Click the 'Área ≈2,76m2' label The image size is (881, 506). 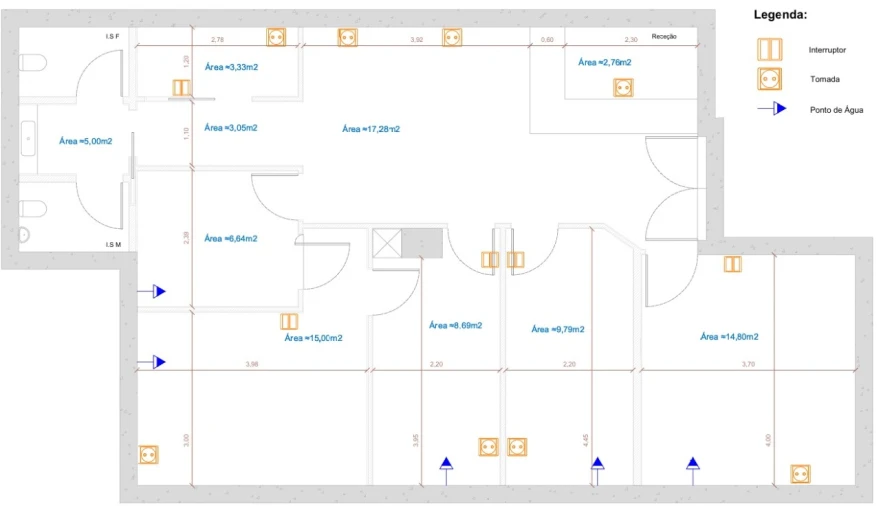pos(605,62)
